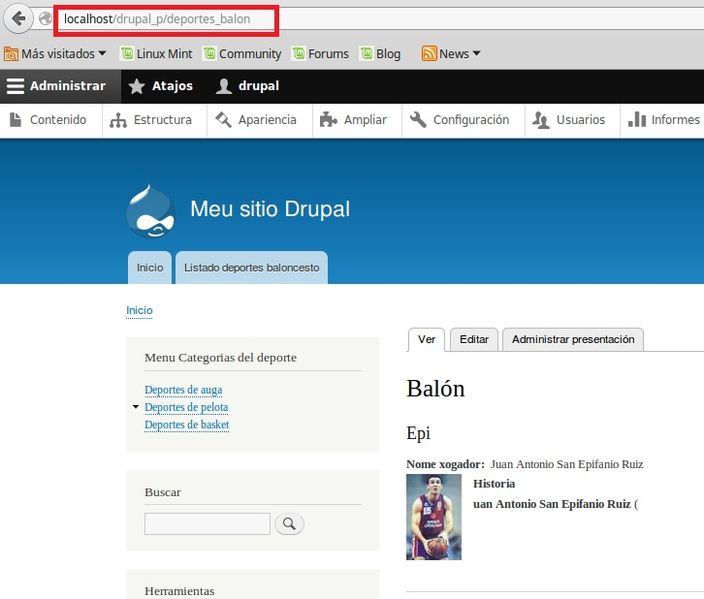Click the Epi article heading

pos(418,434)
